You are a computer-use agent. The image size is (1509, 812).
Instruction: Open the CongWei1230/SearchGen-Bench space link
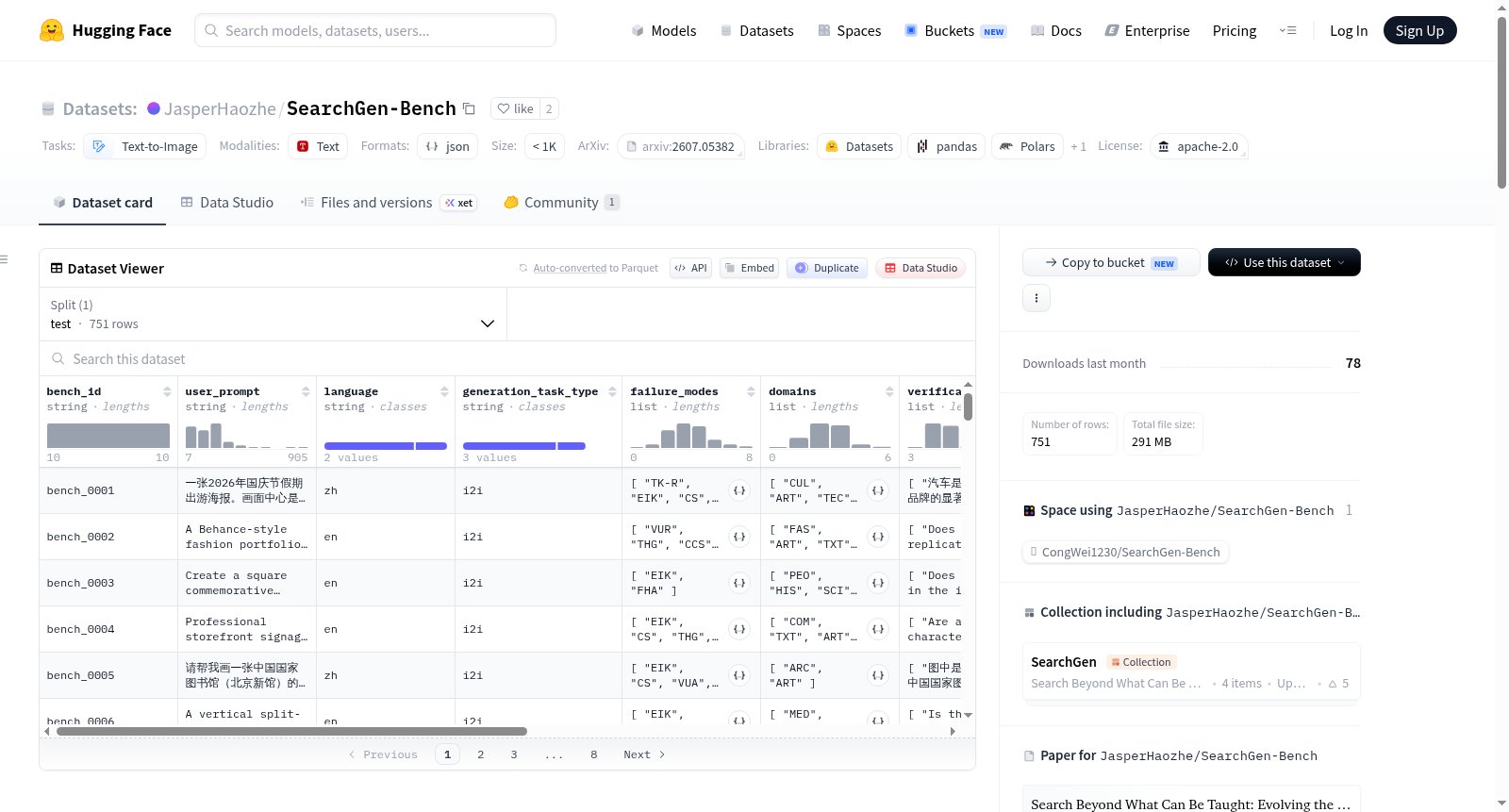[x=1125, y=552]
